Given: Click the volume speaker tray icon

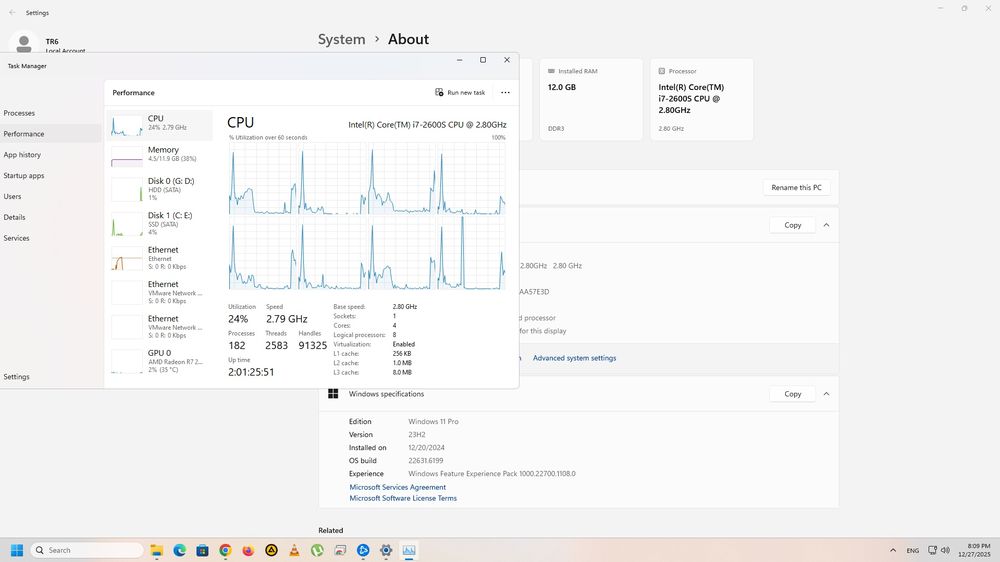Looking at the screenshot, I should click(945, 551).
